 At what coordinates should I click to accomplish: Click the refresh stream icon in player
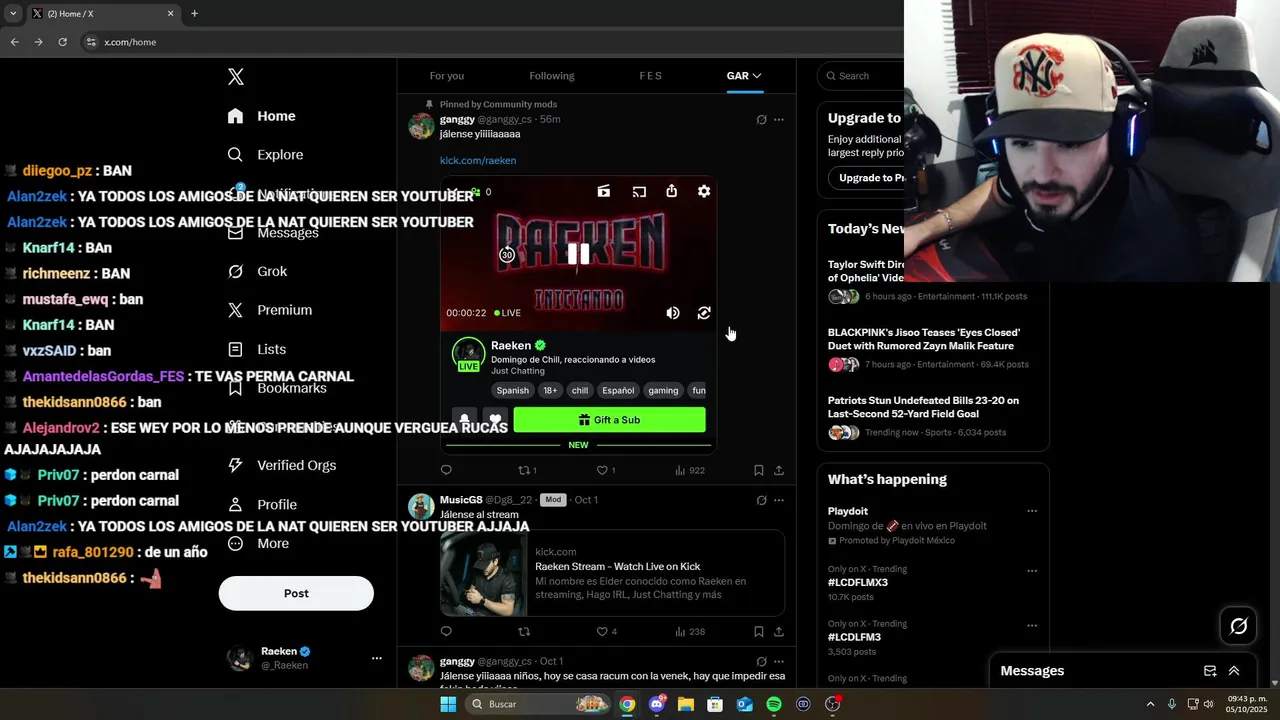(704, 313)
